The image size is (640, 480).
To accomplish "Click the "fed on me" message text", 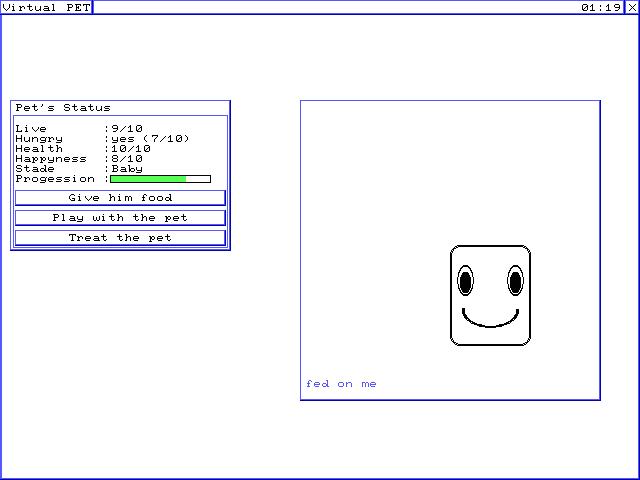I will point(341,384).
